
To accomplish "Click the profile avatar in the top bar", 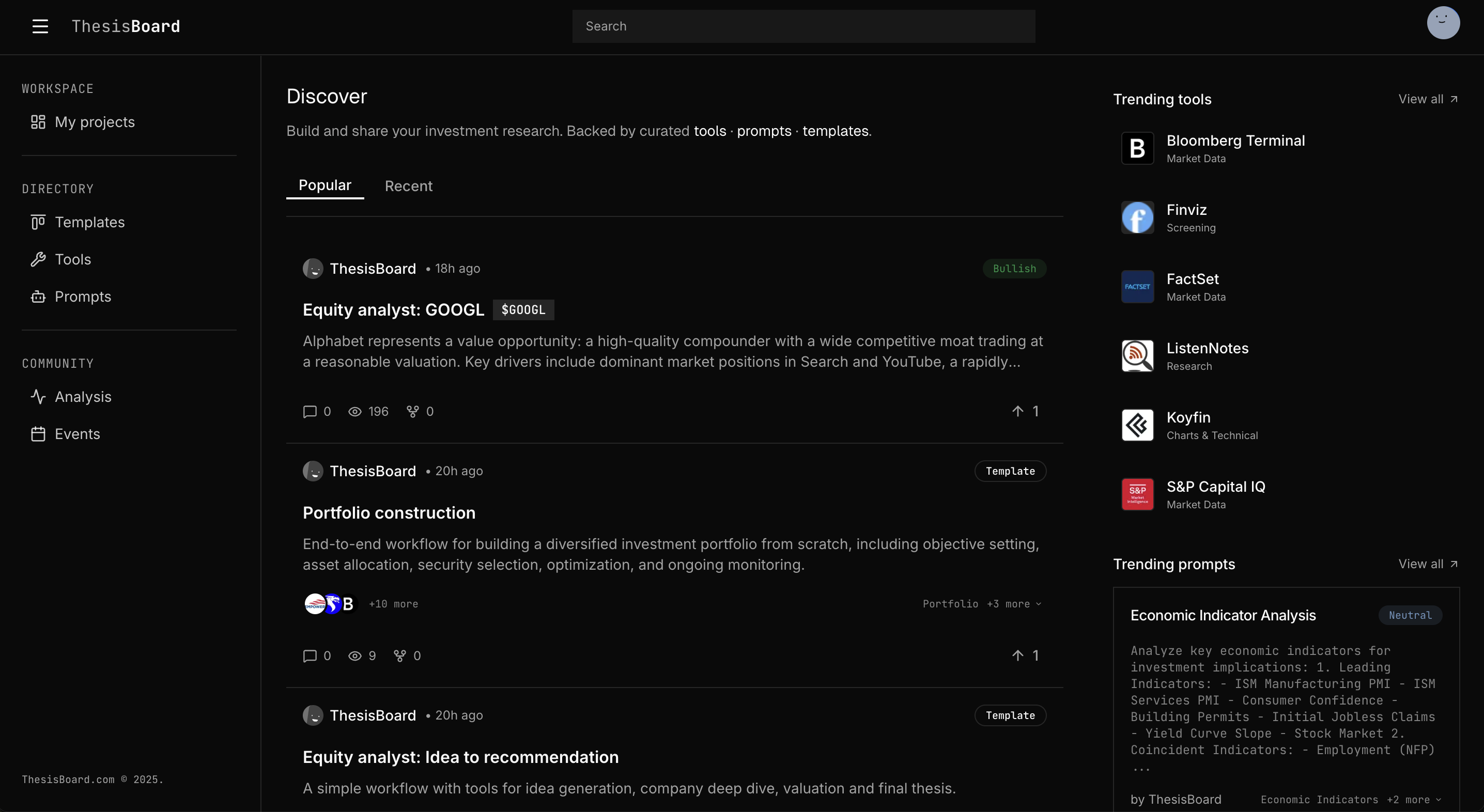I will [x=1443, y=23].
